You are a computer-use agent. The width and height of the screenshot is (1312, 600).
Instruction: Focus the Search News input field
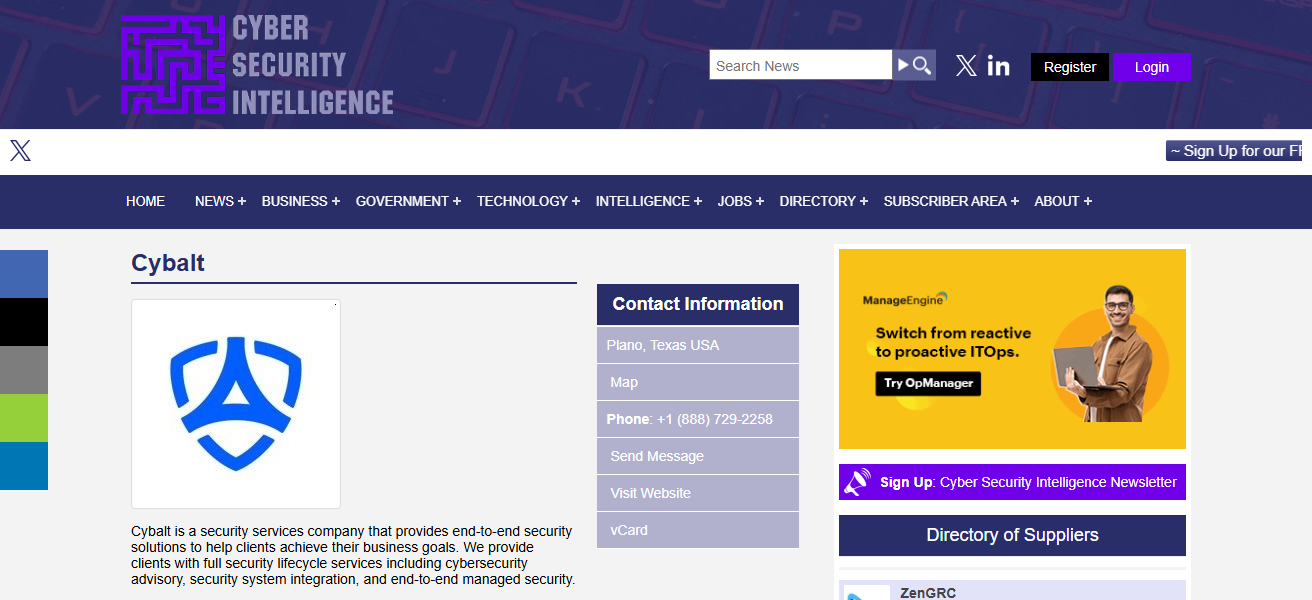click(x=801, y=65)
